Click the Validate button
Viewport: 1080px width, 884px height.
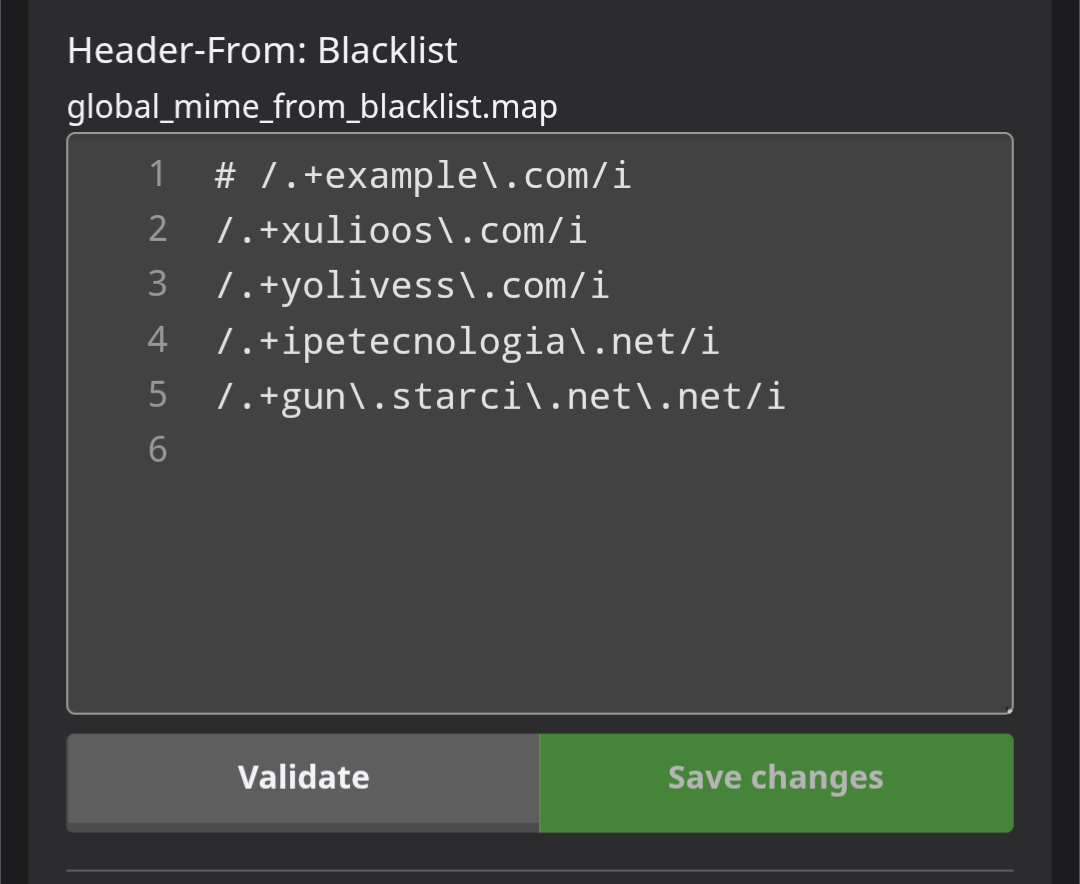tap(303, 778)
